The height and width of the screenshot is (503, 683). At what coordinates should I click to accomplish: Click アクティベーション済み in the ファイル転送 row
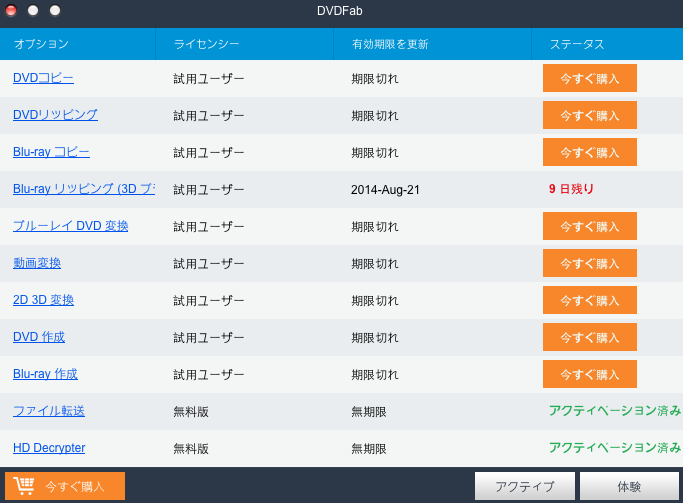pos(615,411)
